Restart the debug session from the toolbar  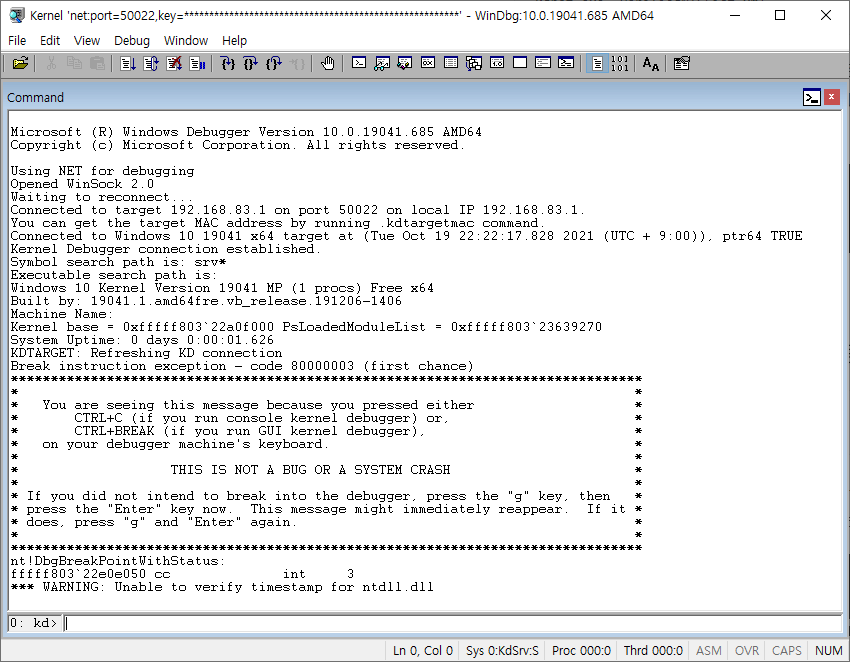[x=151, y=63]
